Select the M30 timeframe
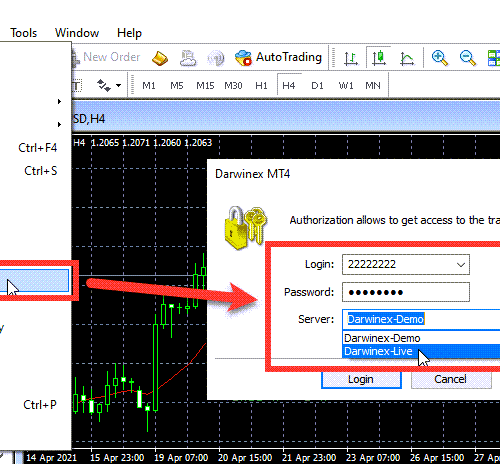The width and height of the screenshot is (500, 464). 233,86
